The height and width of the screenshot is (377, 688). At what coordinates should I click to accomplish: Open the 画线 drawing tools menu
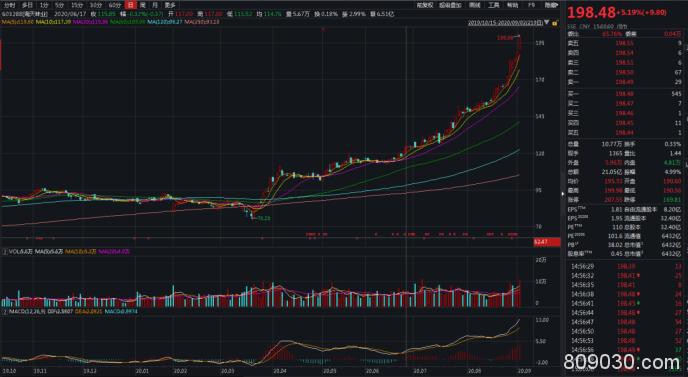(475, 5)
